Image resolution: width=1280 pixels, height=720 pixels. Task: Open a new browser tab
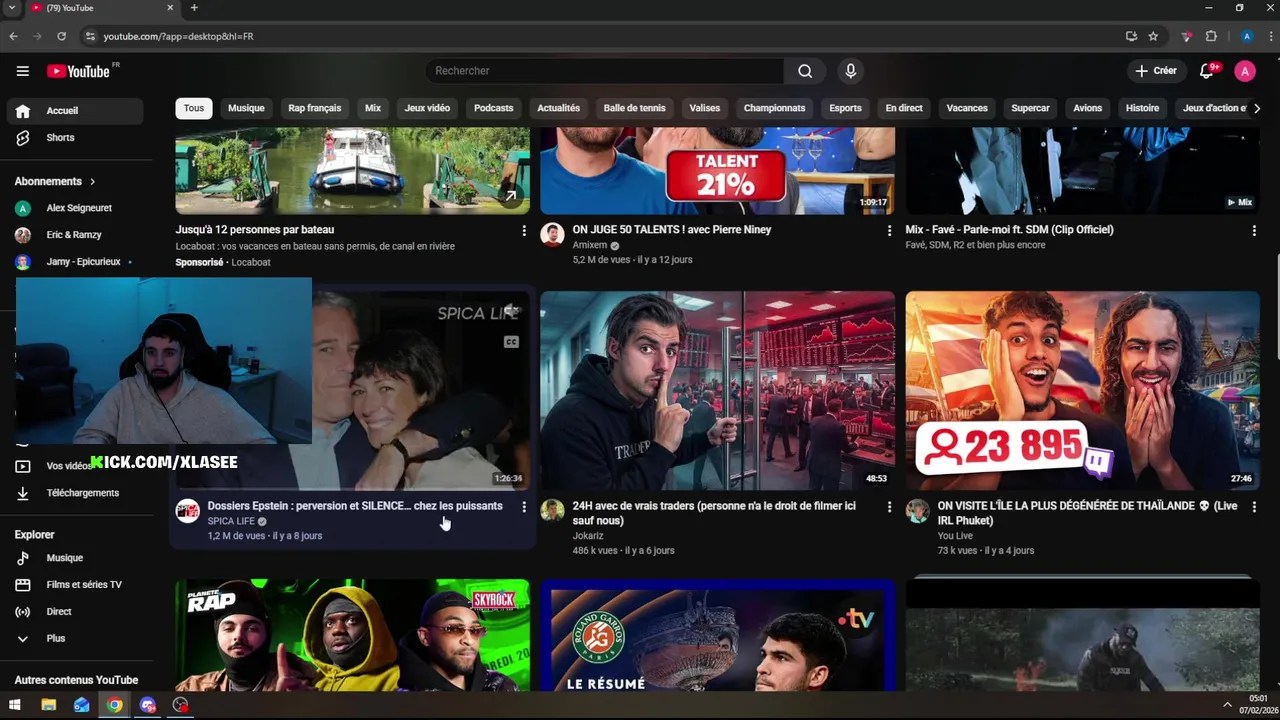(194, 8)
